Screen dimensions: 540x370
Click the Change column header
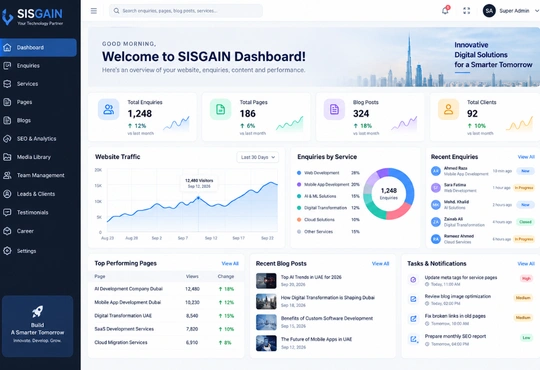point(226,276)
